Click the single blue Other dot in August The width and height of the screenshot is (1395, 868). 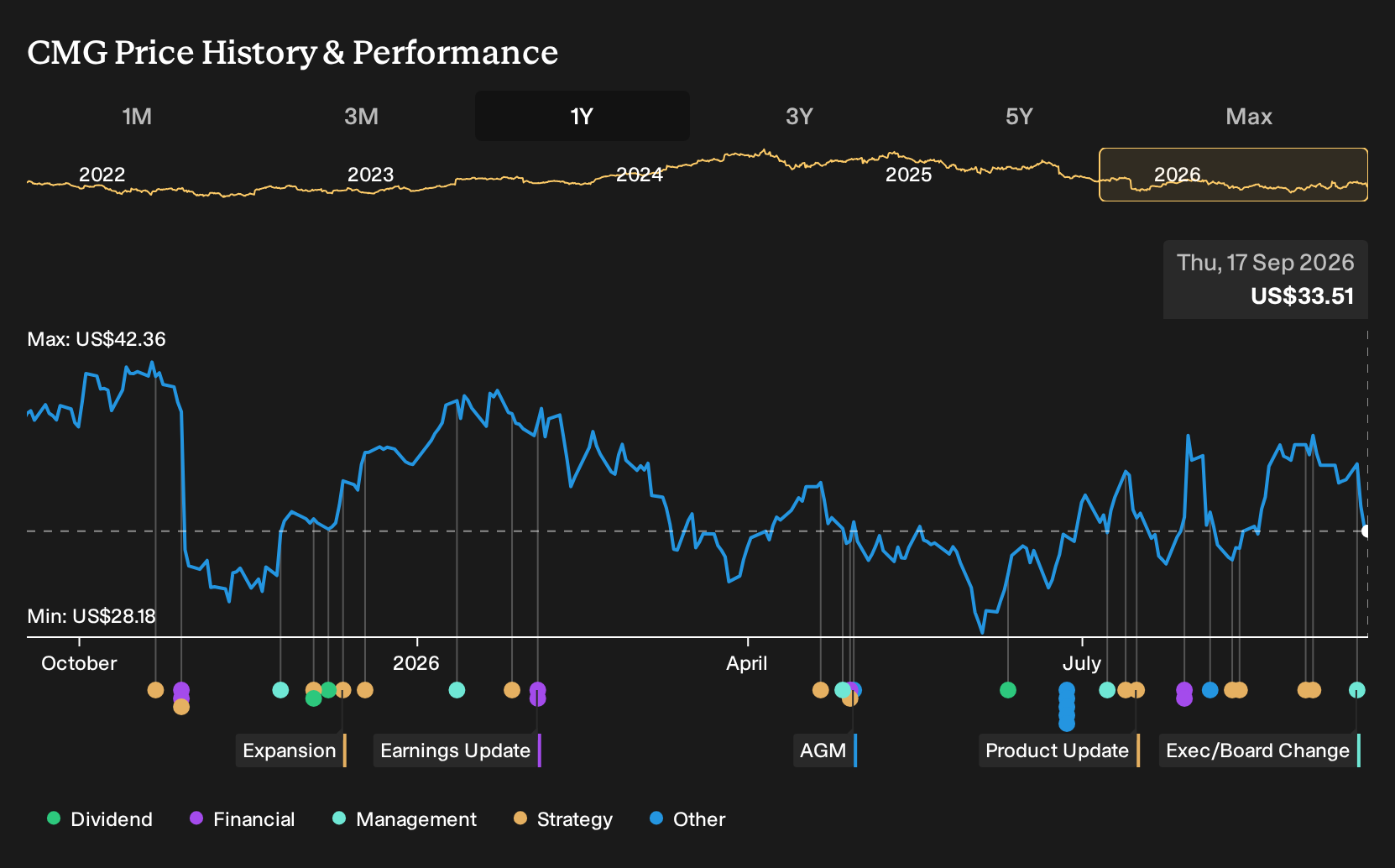(1210, 690)
